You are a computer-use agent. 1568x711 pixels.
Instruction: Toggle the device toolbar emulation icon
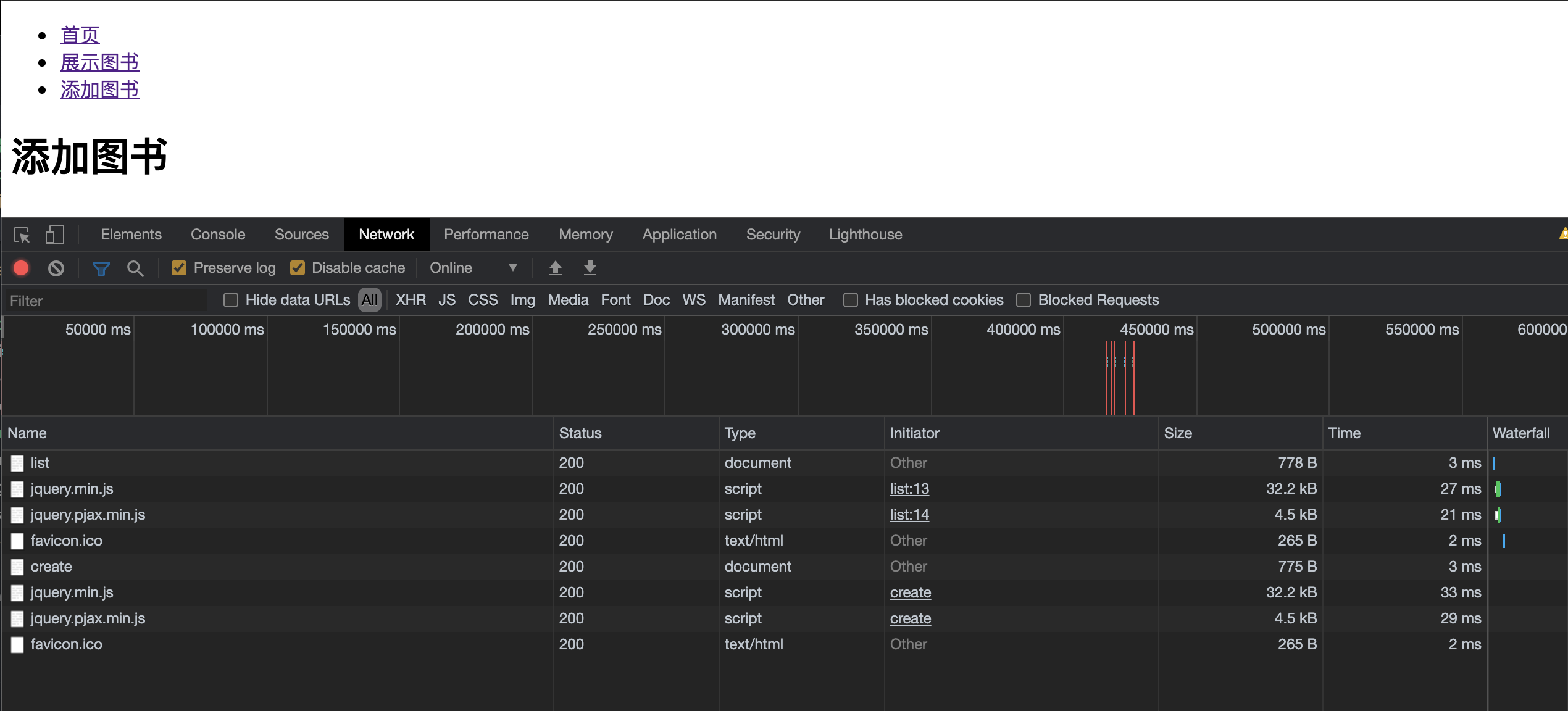click(x=55, y=235)
